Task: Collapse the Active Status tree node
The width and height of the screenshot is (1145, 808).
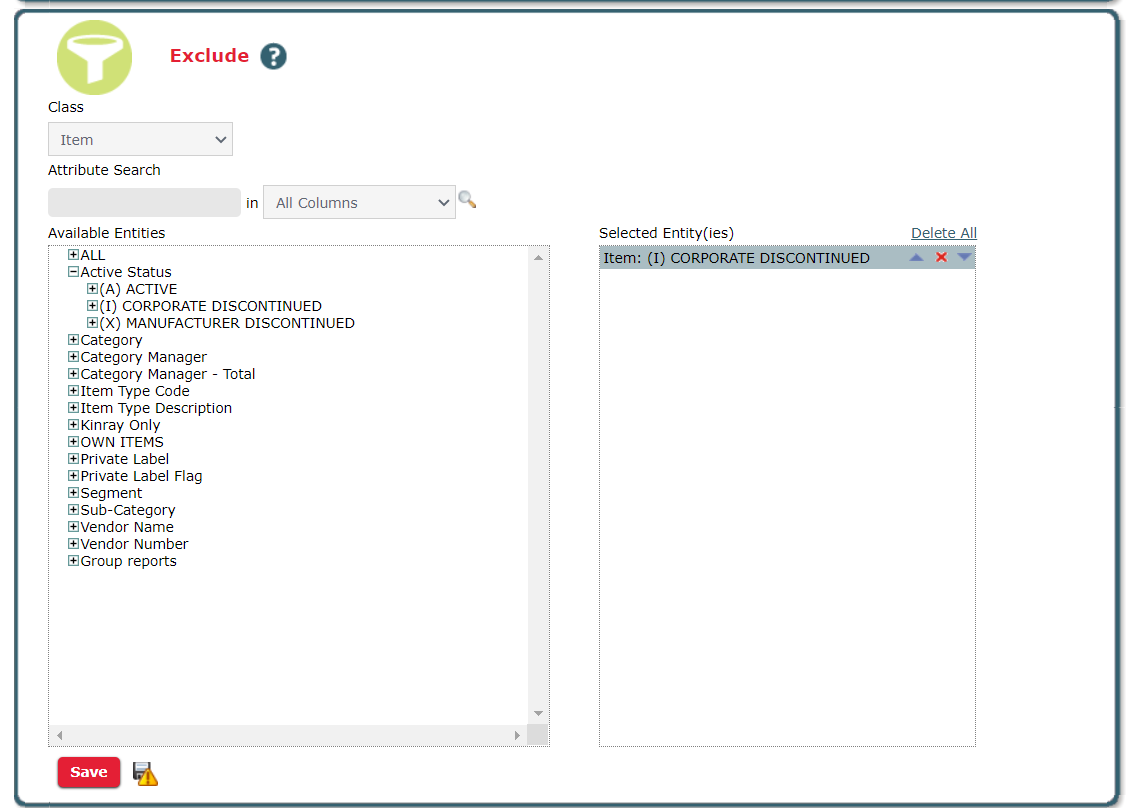Action: tap(73, 272)
